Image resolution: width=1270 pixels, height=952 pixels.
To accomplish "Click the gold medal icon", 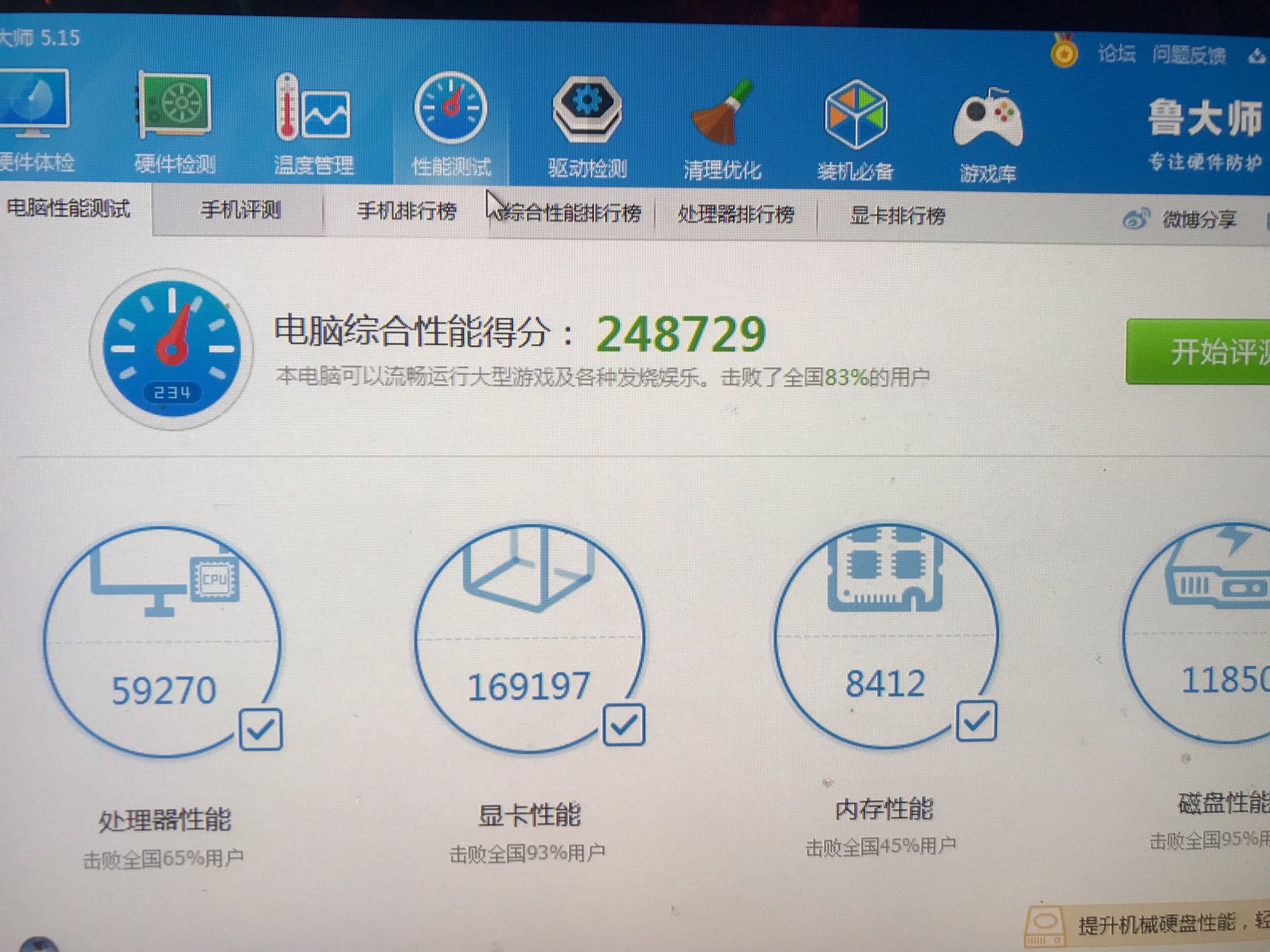I will point(1064,50).
